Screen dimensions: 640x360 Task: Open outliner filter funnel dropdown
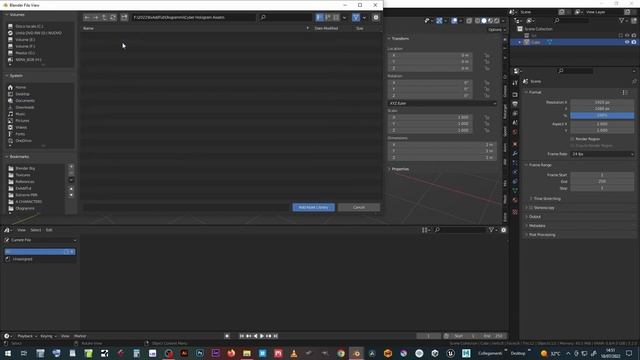pos(623,20)
